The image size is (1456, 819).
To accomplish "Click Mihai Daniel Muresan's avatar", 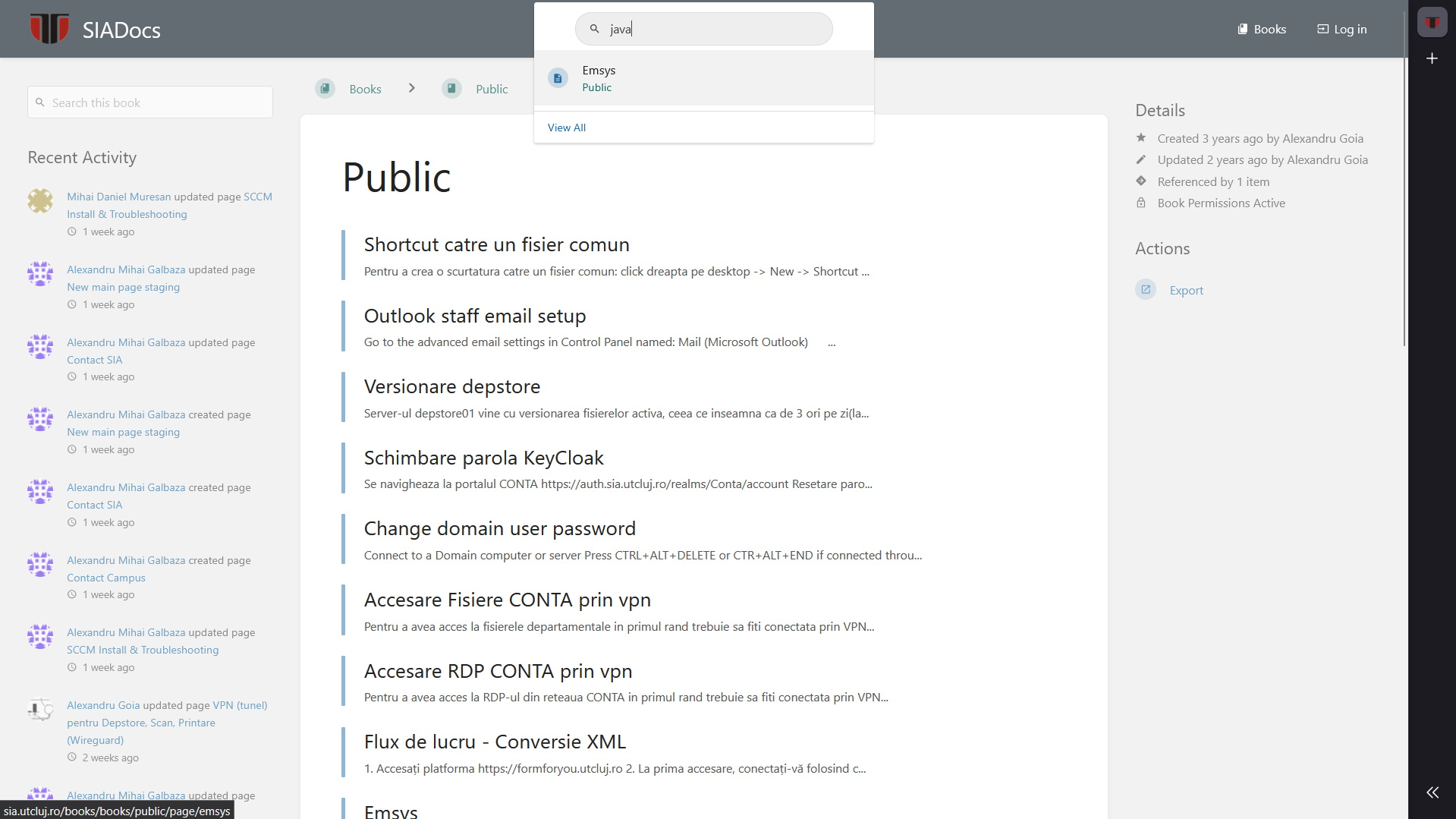I will 40,201.
